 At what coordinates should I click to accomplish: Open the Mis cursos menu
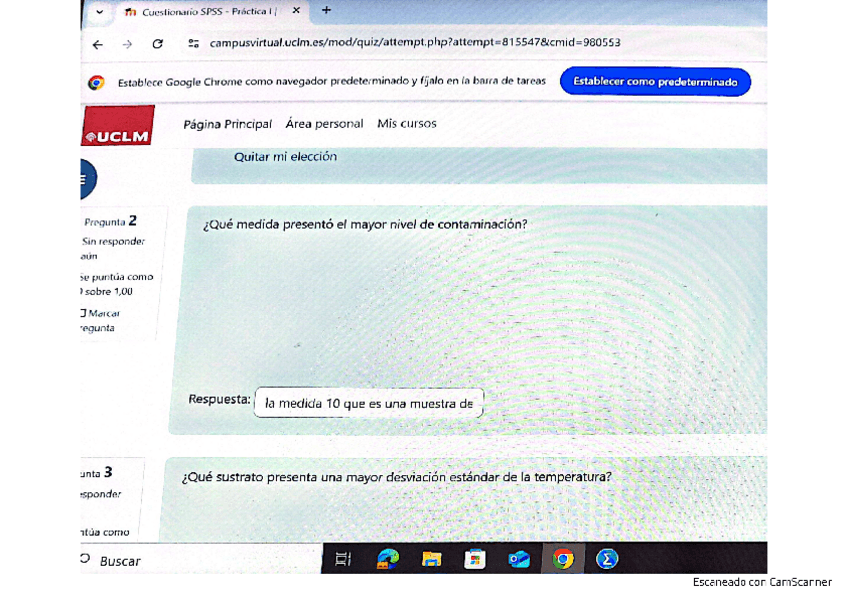click(x=406, y=124)
